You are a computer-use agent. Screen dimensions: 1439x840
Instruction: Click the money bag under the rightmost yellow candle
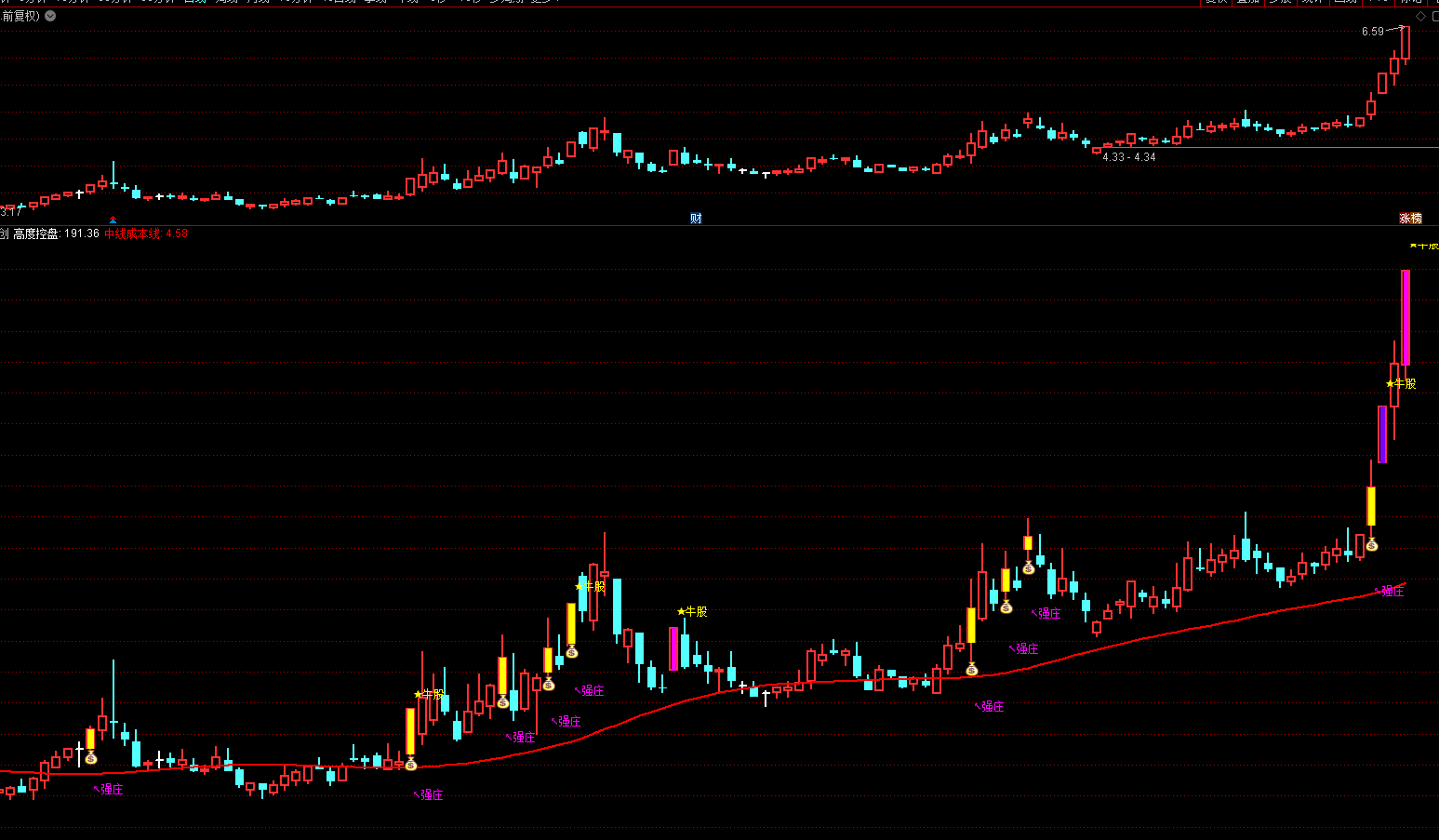(1371, 545)
